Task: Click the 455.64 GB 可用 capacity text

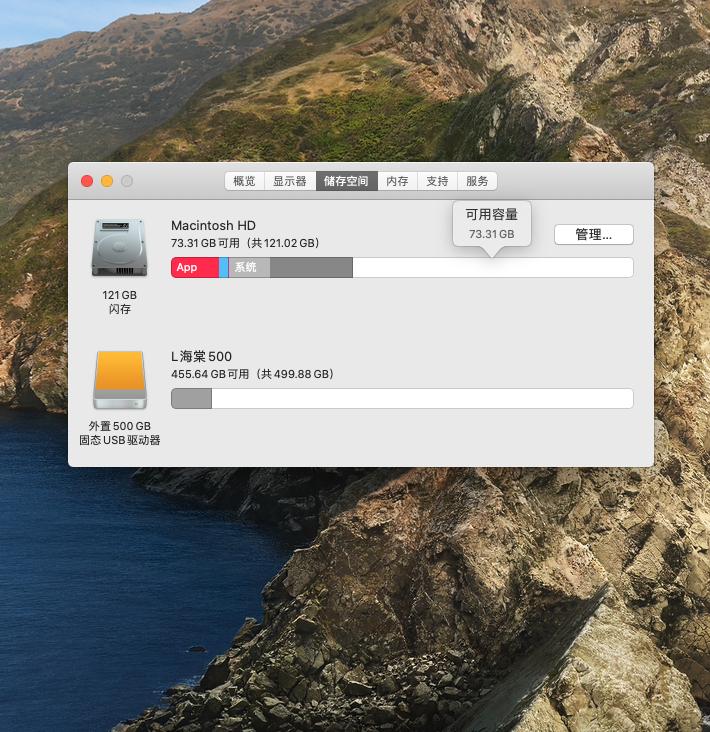Action: click(x=252, y=374)
